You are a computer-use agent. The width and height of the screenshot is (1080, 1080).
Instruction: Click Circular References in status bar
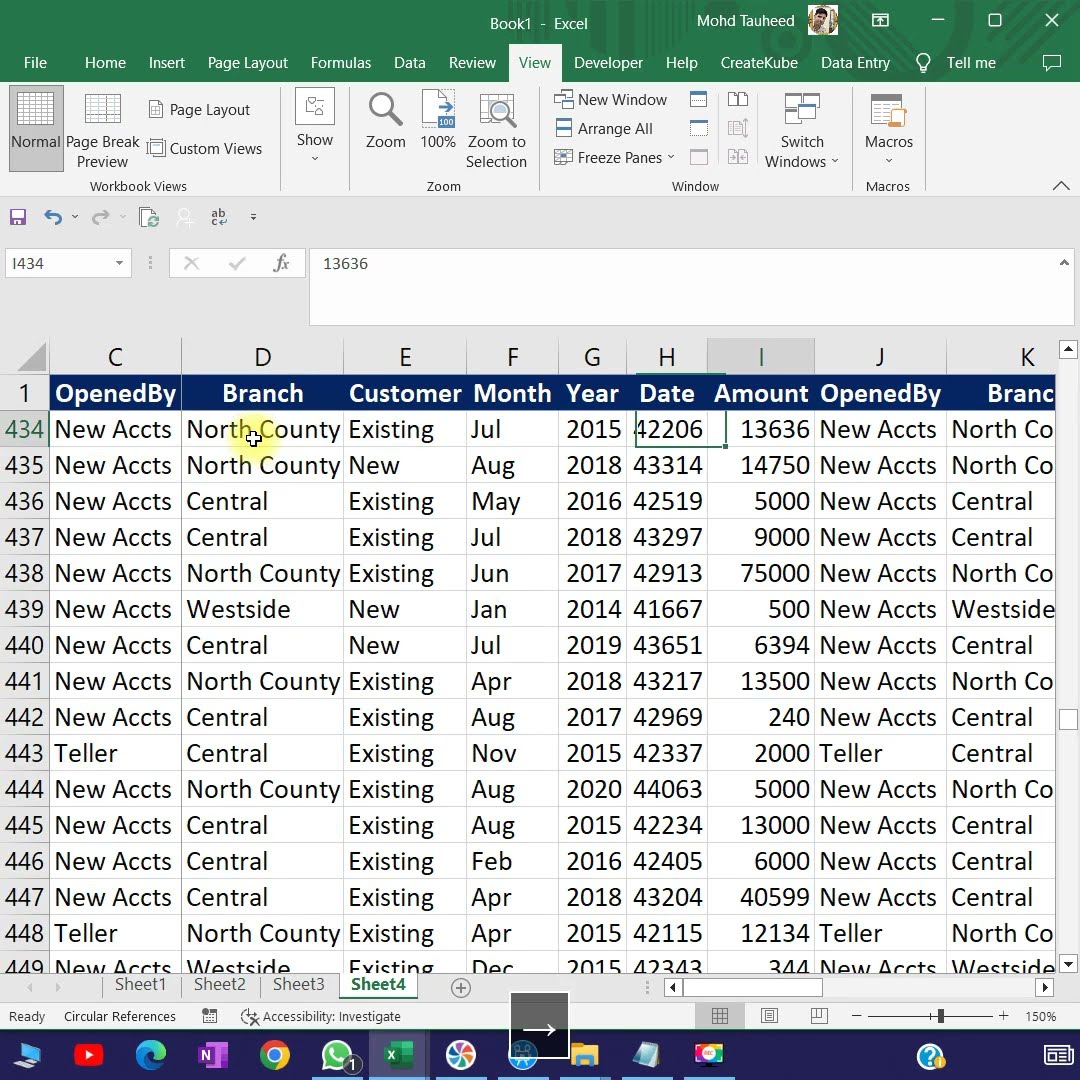coord(120,1017)
